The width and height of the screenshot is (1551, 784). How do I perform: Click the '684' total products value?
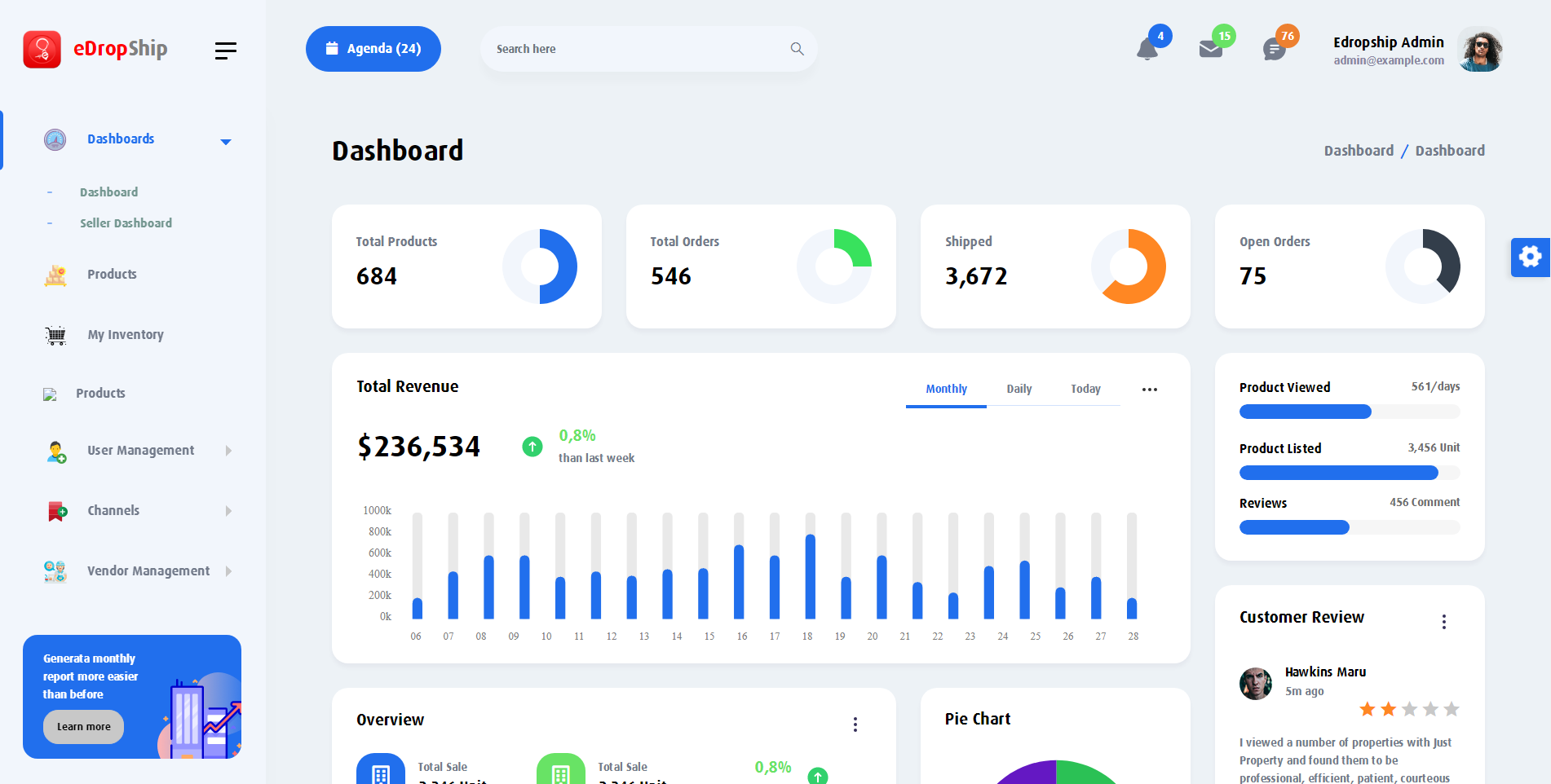tap(377, 276)
